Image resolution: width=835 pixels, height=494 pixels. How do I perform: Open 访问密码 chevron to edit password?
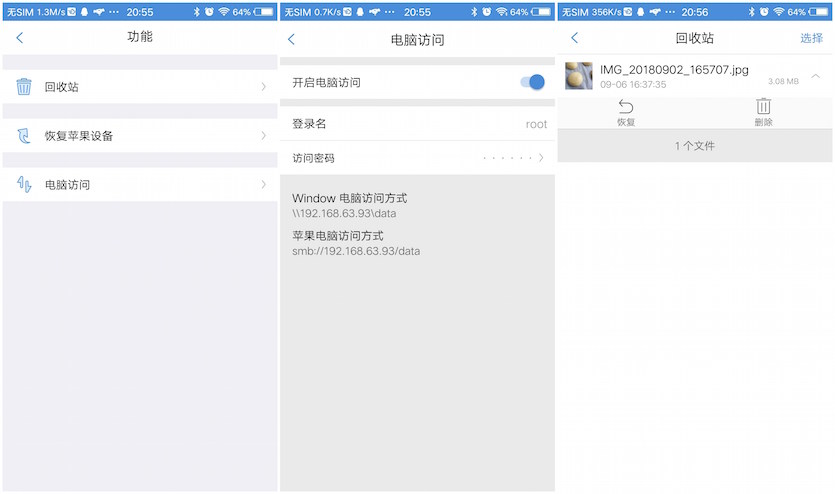pos(541,158)
